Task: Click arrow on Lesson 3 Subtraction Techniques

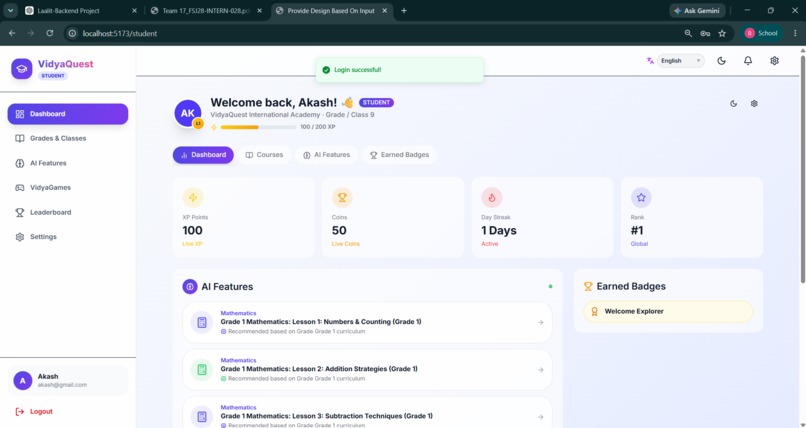Action: click(540, 417)
